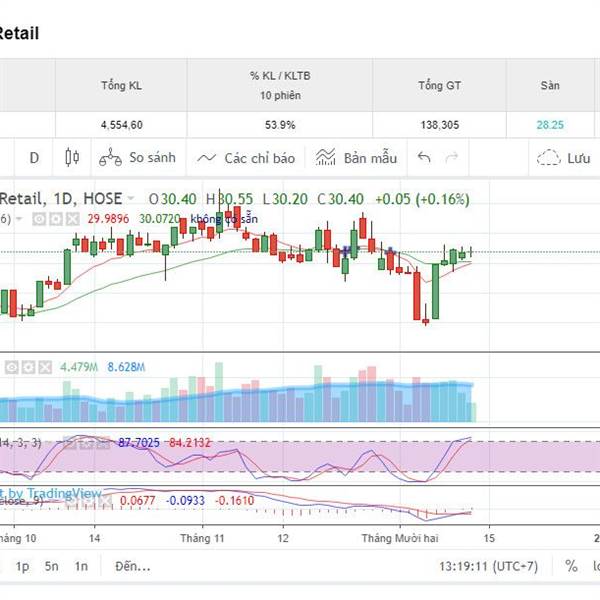The image size is (600, 600).
Task: Click the So sánh compare symbol icon
Action: 109,158
